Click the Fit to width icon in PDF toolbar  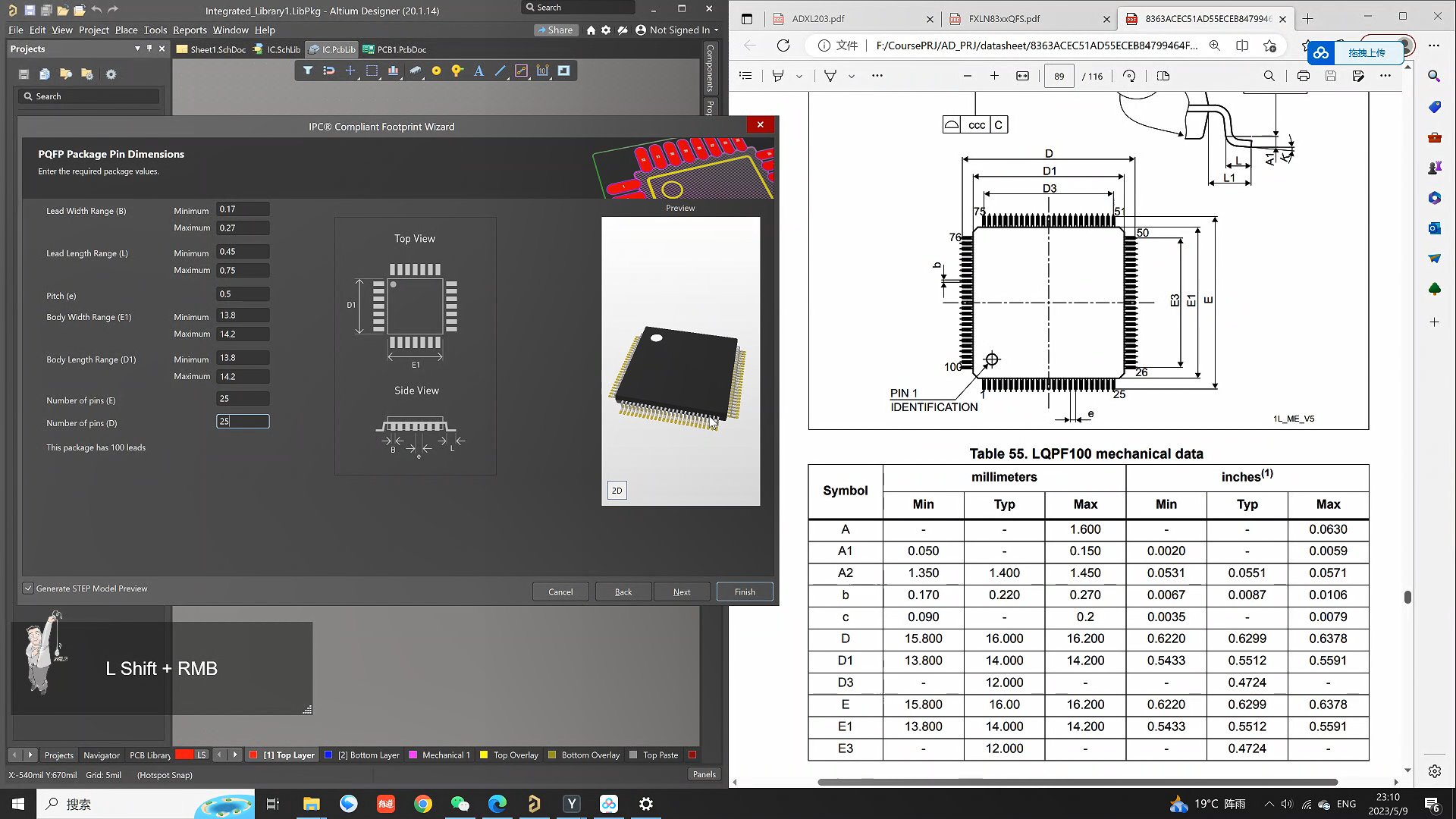click(x=1023, y=76)
